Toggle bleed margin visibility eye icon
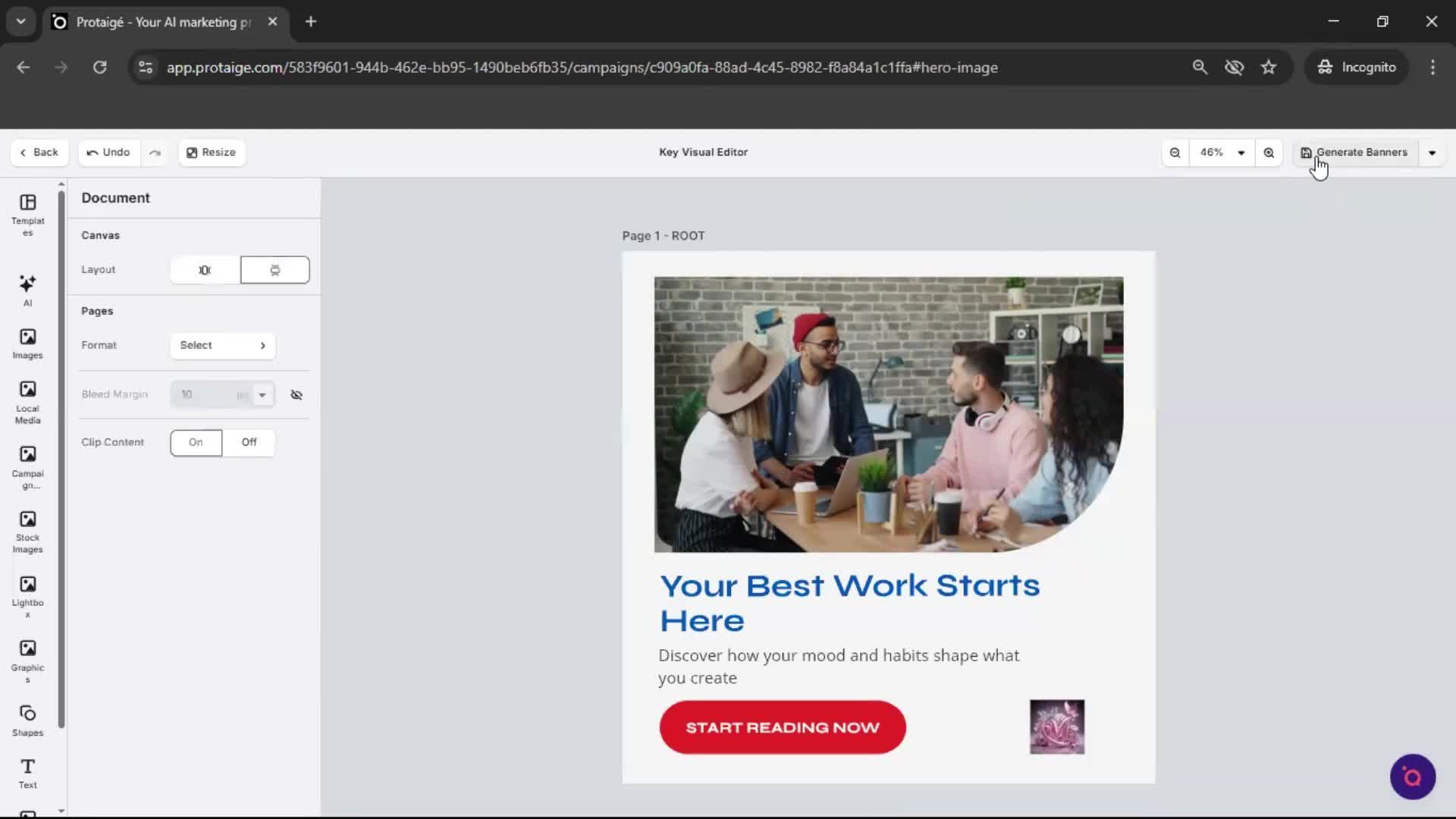 click(297, 394)
